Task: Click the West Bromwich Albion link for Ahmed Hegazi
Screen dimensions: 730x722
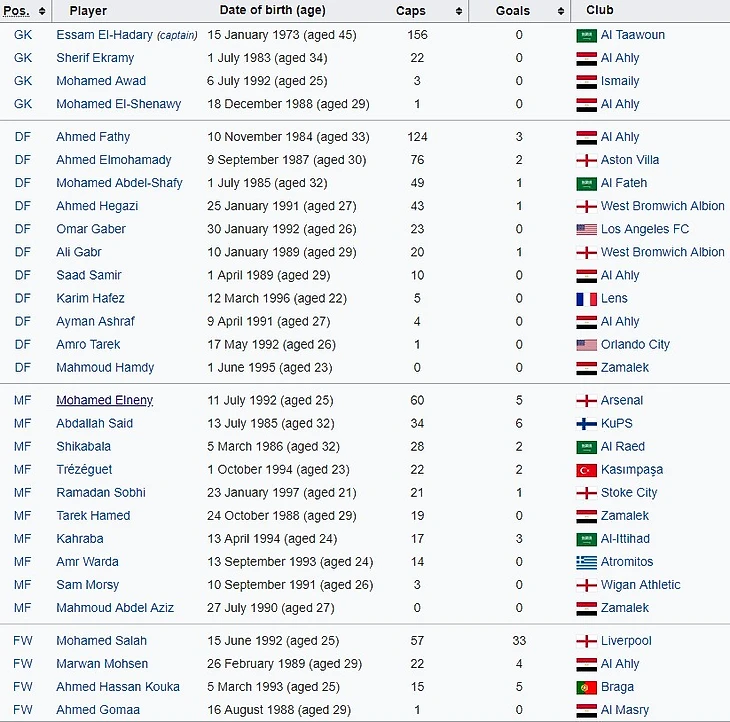Action: tap(662, 206)
